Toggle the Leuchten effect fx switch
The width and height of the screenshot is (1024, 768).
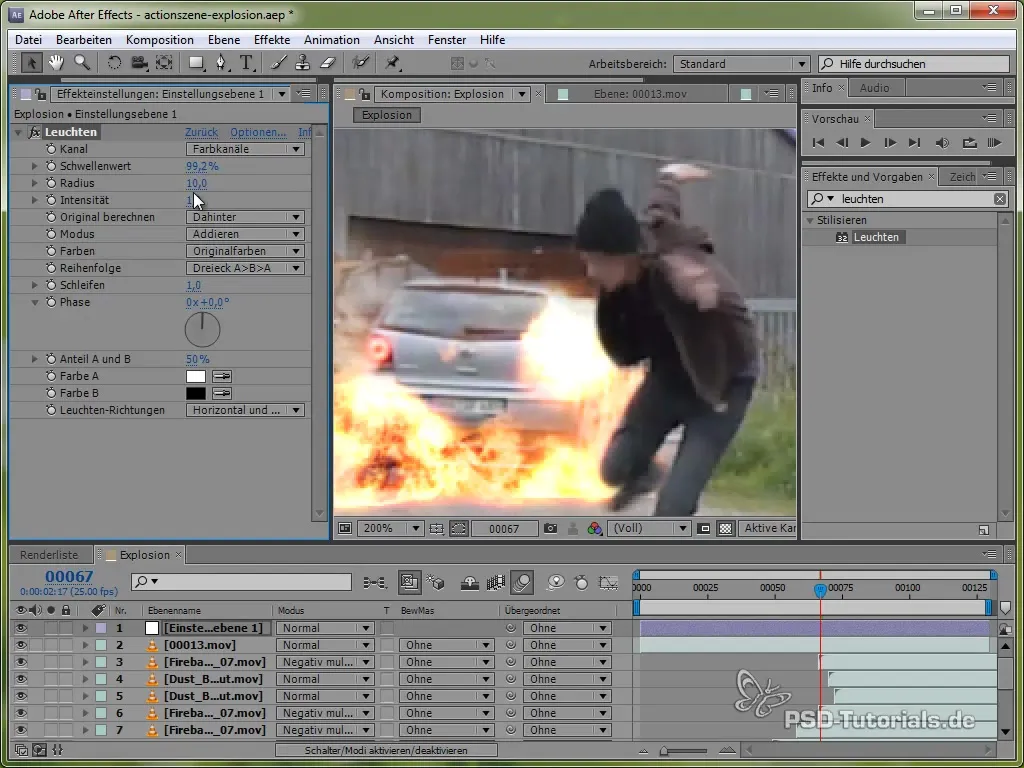tap(35, 132)
